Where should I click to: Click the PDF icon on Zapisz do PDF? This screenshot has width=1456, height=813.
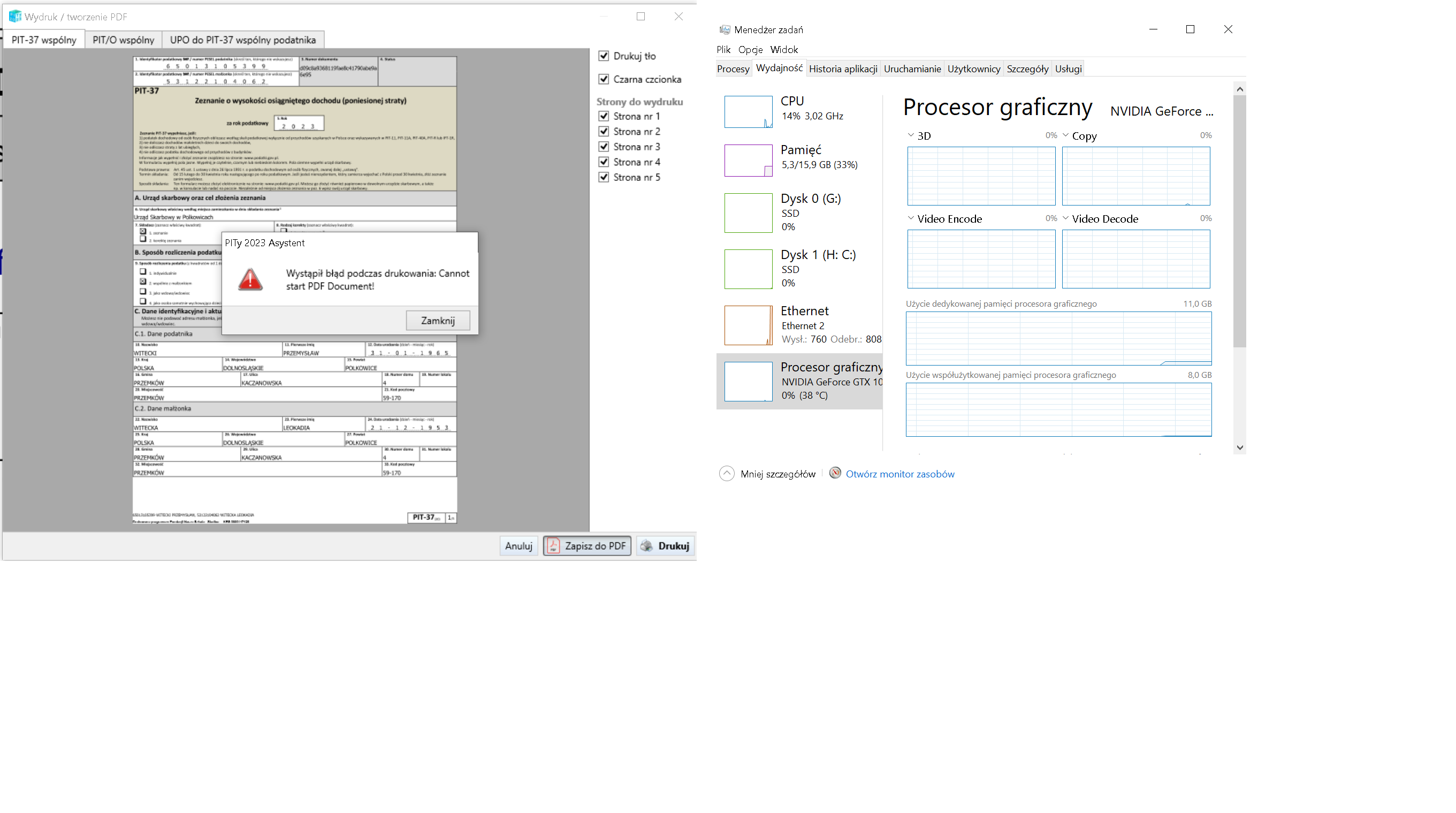coord(553,545)
